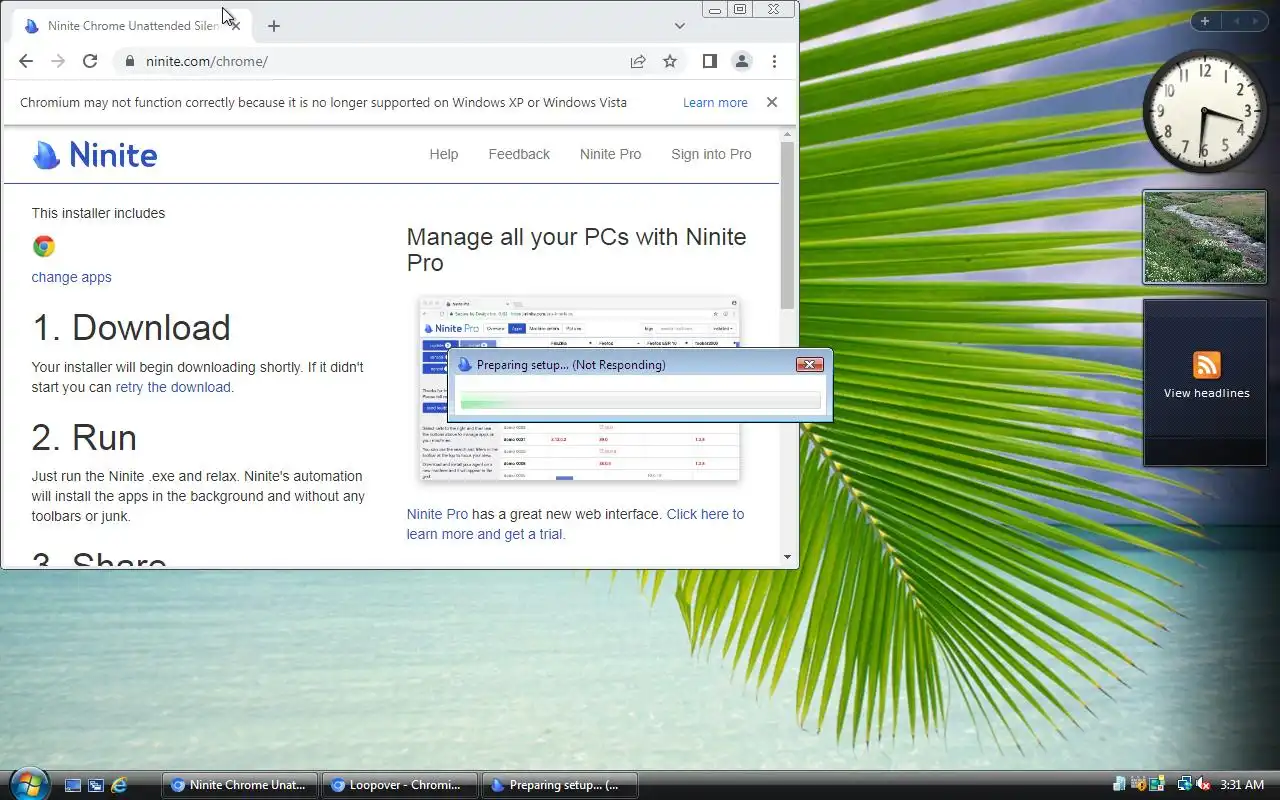Close the Preparing setup dialog
Image resolution: width=1280 pixels, height=800 pixels.
[809, 365]
